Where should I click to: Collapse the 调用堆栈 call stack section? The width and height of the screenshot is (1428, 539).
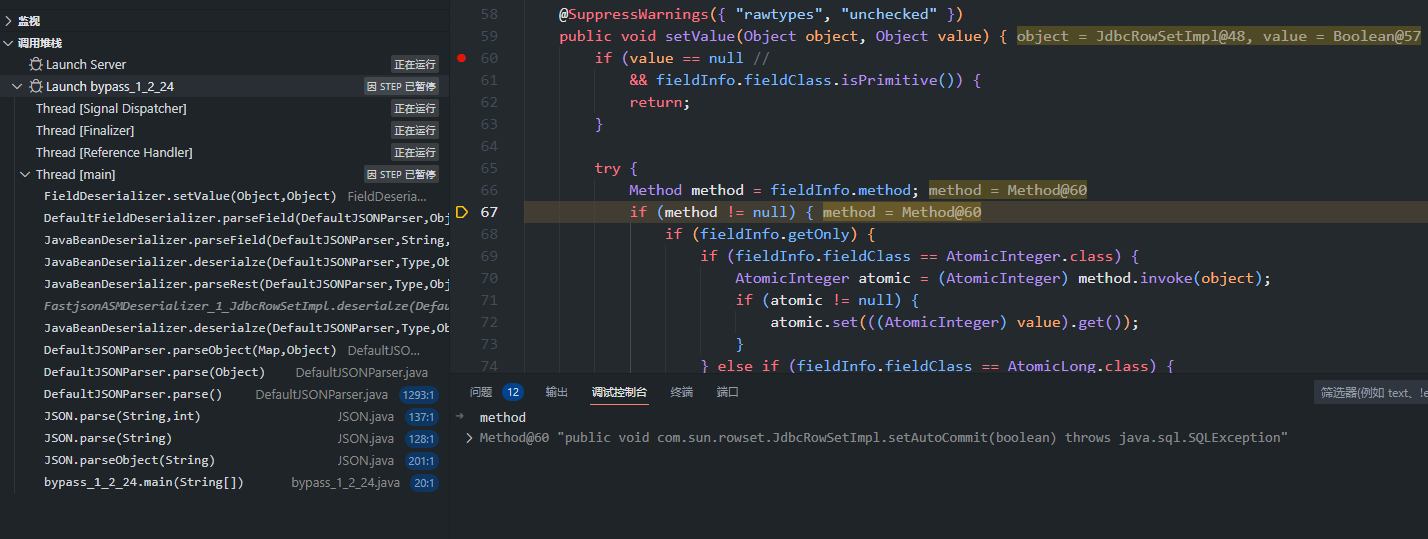[x=9, y=43]
